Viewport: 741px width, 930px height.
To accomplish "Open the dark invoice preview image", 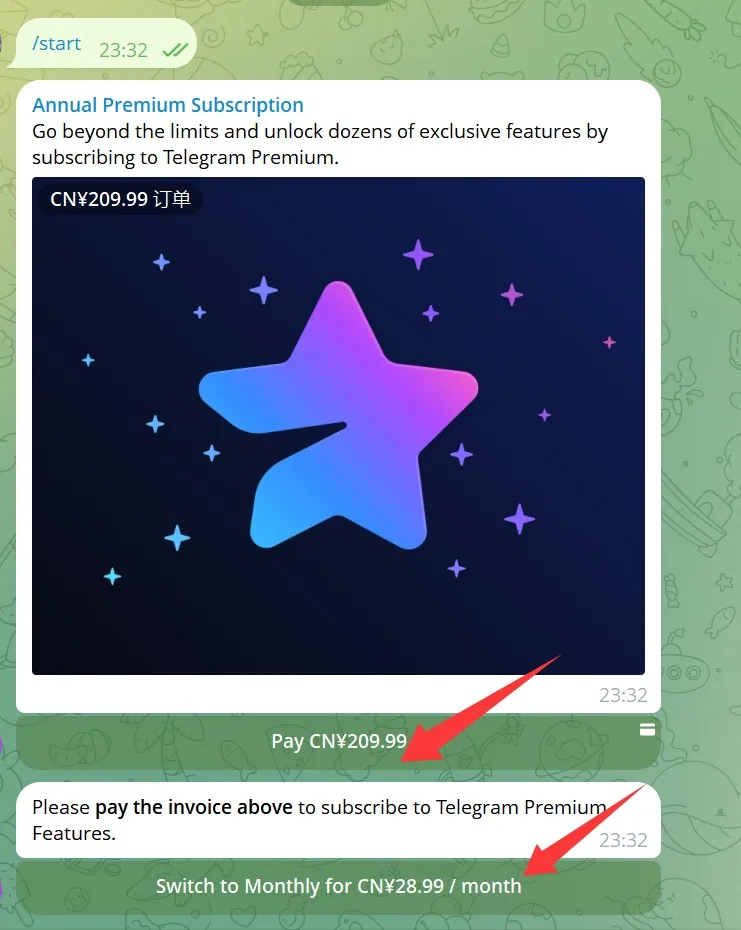I will point(338,426).
